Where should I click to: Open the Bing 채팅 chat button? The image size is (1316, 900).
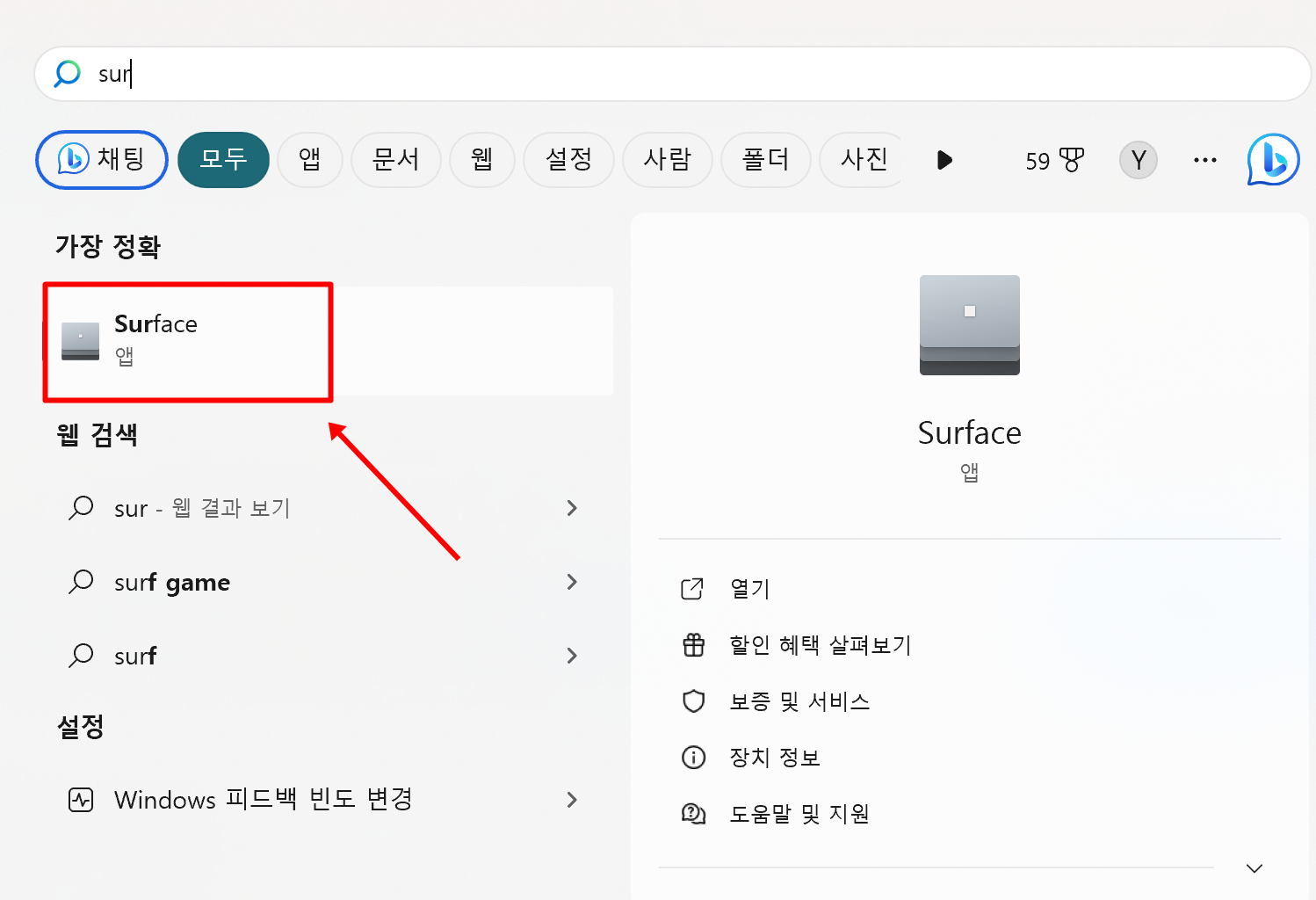(x=102, y=159)
